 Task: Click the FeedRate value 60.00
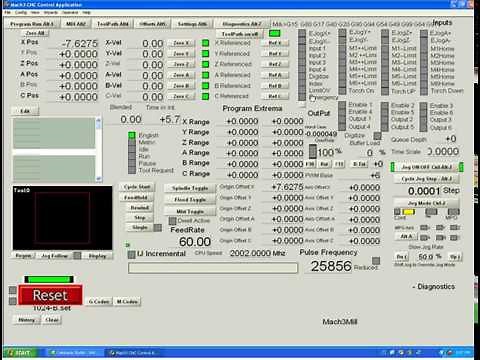pos(195,242)
